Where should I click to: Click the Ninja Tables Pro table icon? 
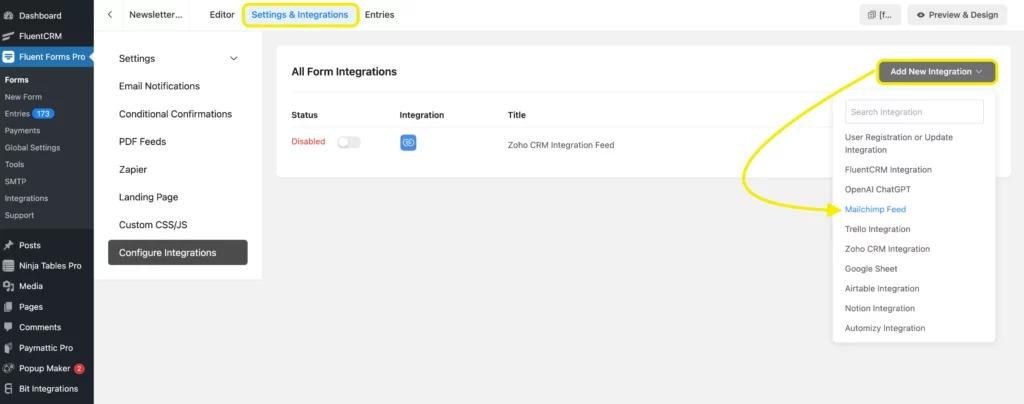[x=8, y=266]
